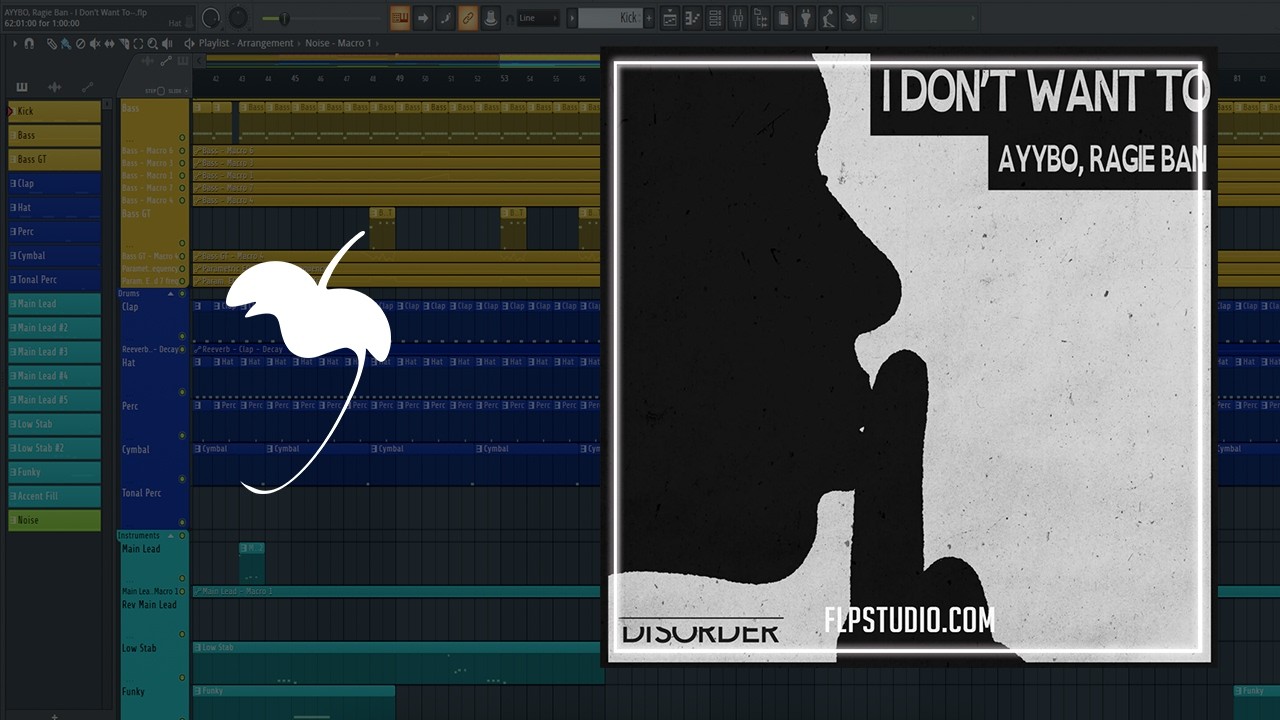The image size is (1280, 720).
Task: Mute the Bass GT track
Action: click(182, 243)
